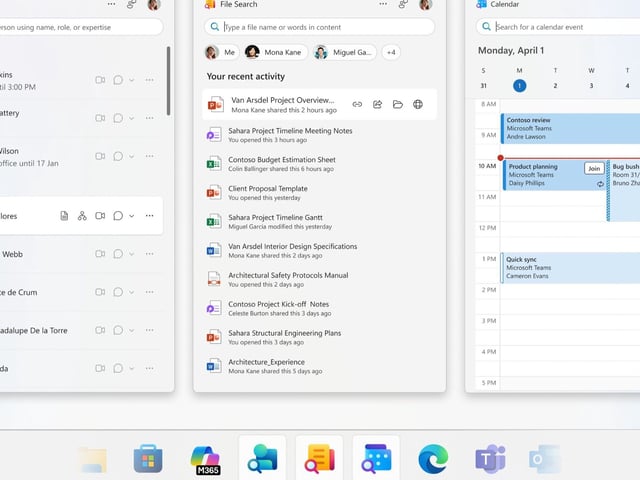Screen dimensions: 640x480
Task: Select day 31 in the calendar week
Action: (483, 86)
